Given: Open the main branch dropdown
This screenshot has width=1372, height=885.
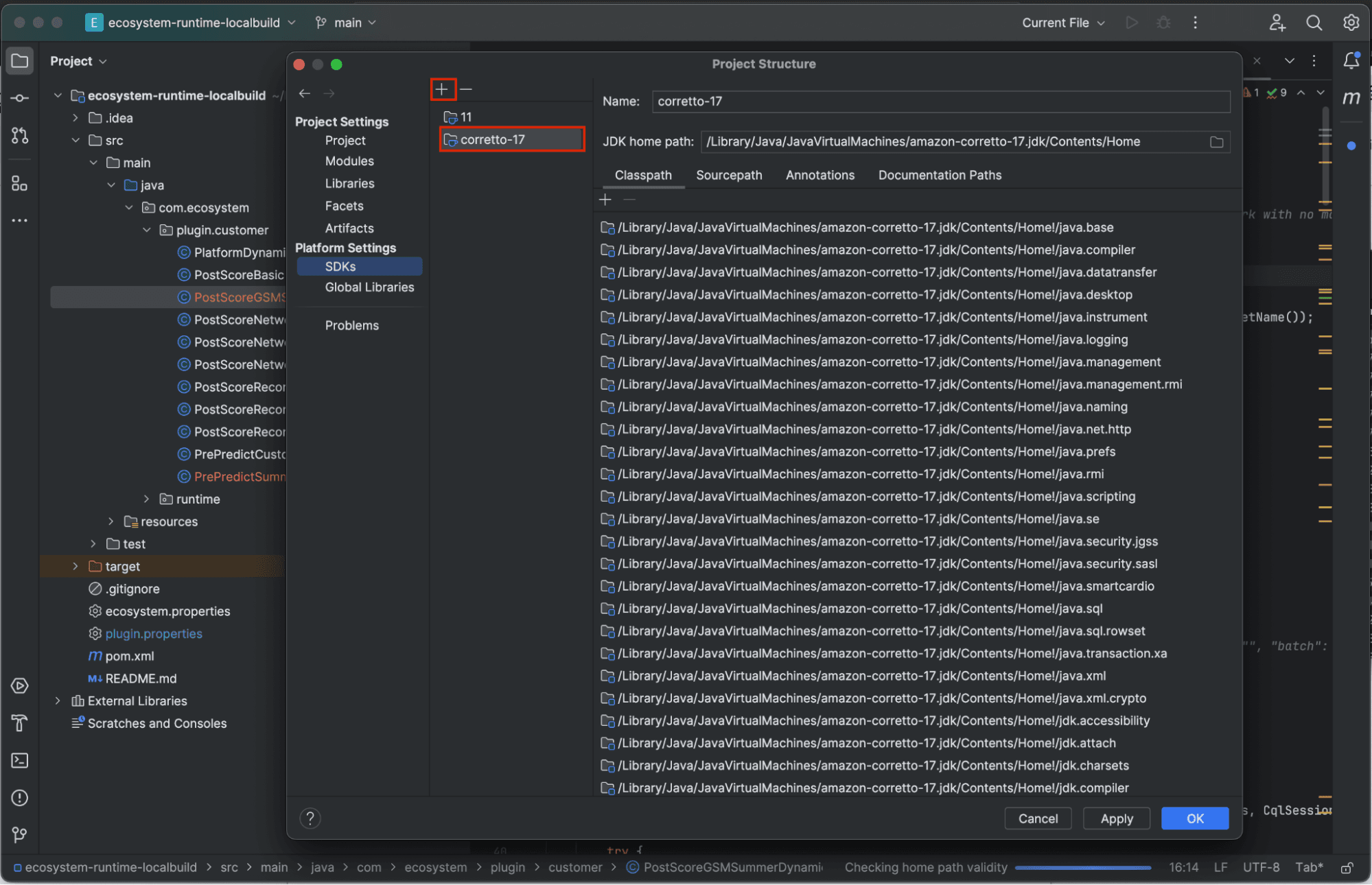Looking at the screenshot, I should click(x=347, y=23).
